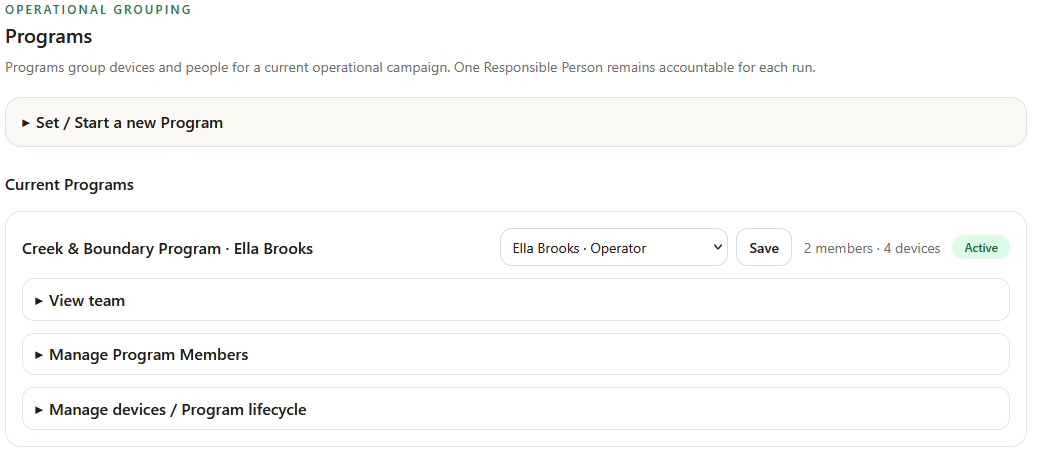
Task: Click the chevron on the Ella Brooks dropdown
Action: pyautogui.click(x=717, y=248)
